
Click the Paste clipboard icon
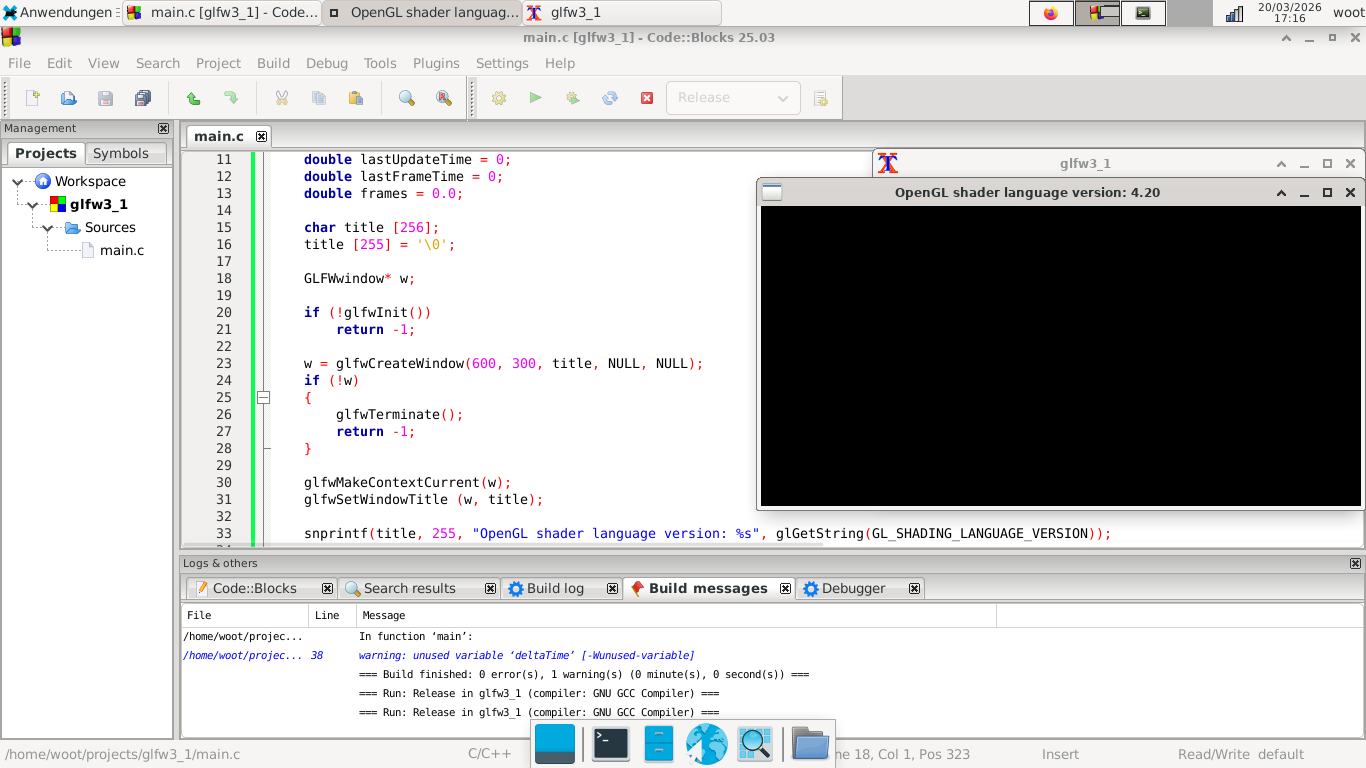pos(355,98)
